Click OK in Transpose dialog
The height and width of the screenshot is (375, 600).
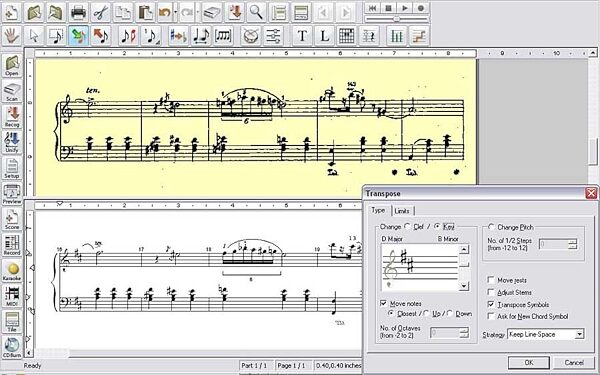pos(529,362)
